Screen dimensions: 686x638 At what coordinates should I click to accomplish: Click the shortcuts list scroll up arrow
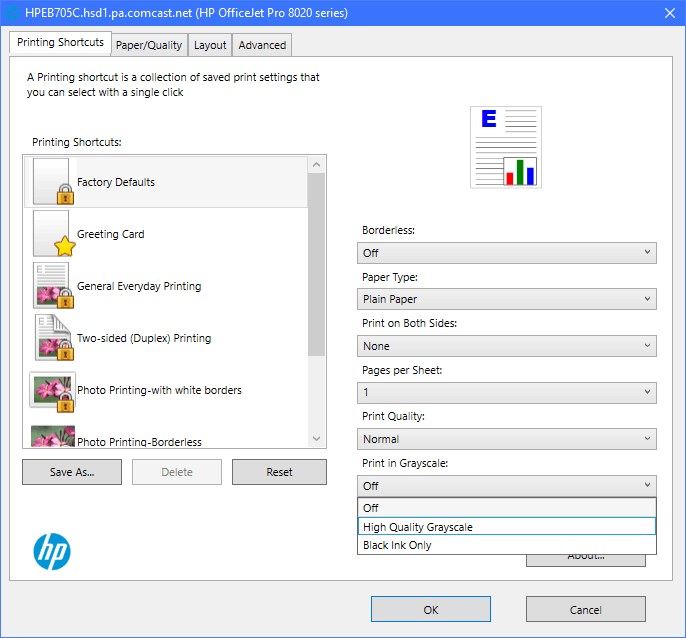317,165
